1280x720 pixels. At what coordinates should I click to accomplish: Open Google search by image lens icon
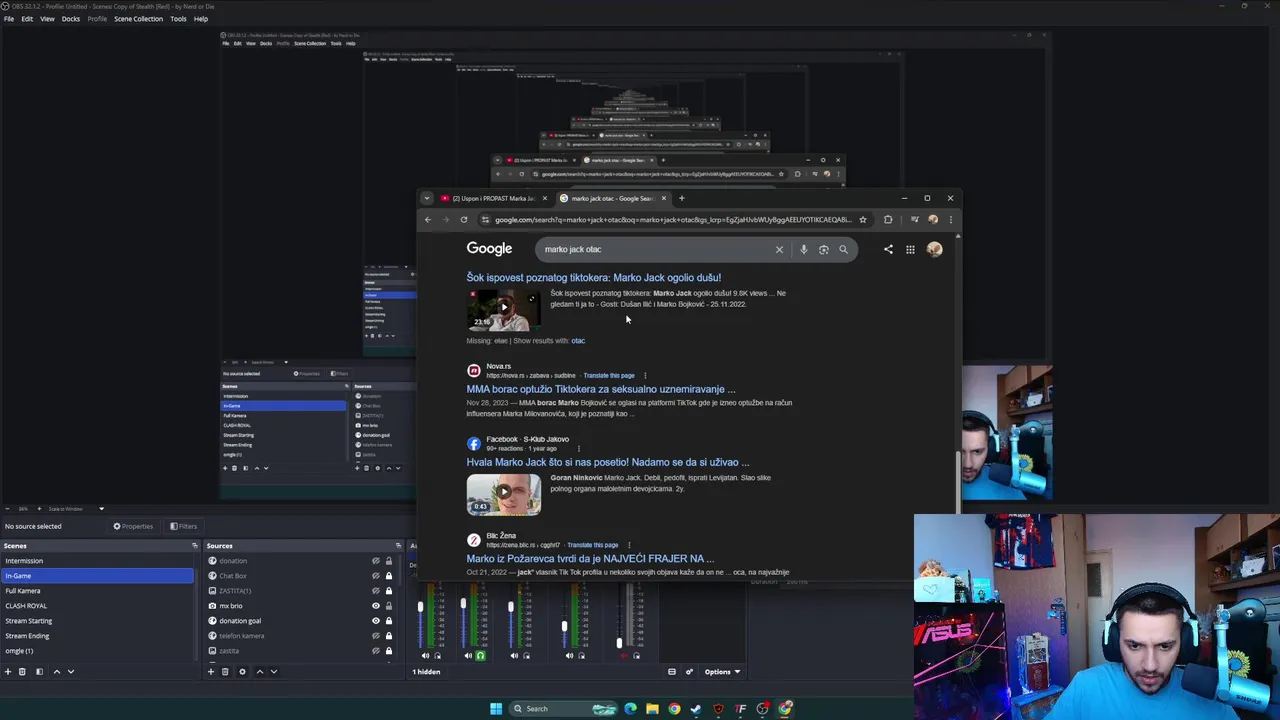click(823, 249)
